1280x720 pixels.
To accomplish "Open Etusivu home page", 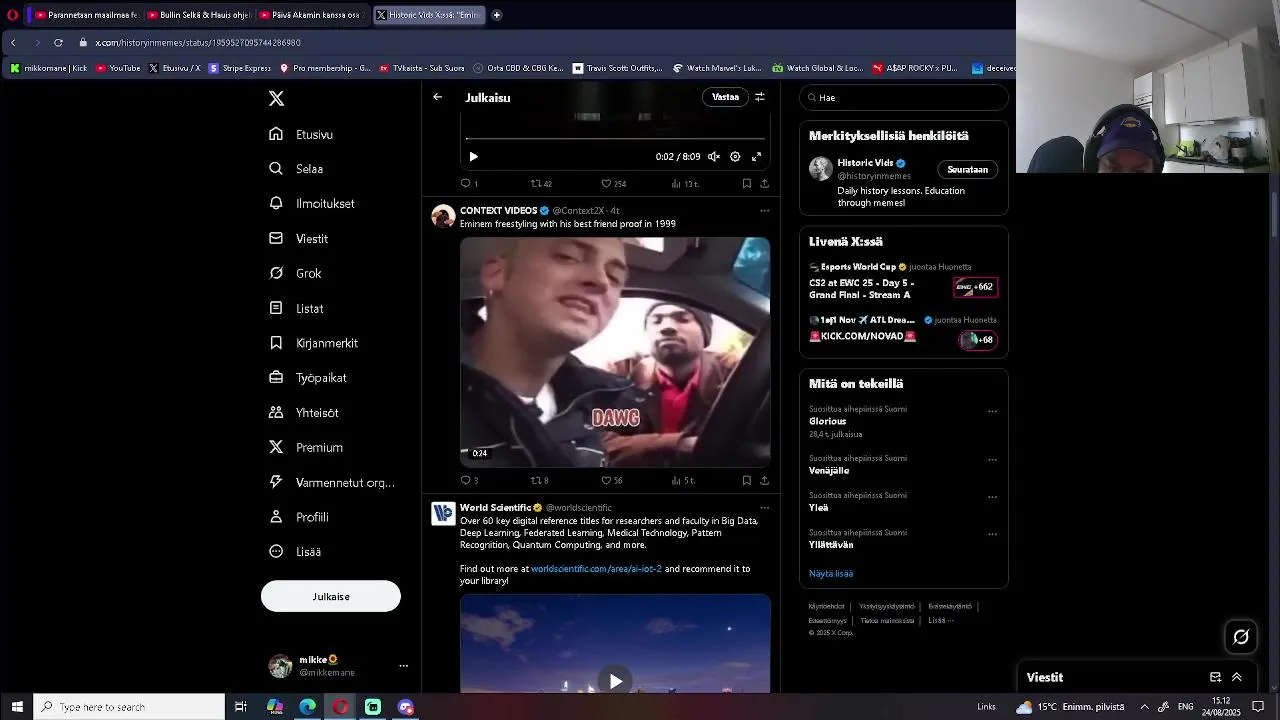I will [301, 134].
